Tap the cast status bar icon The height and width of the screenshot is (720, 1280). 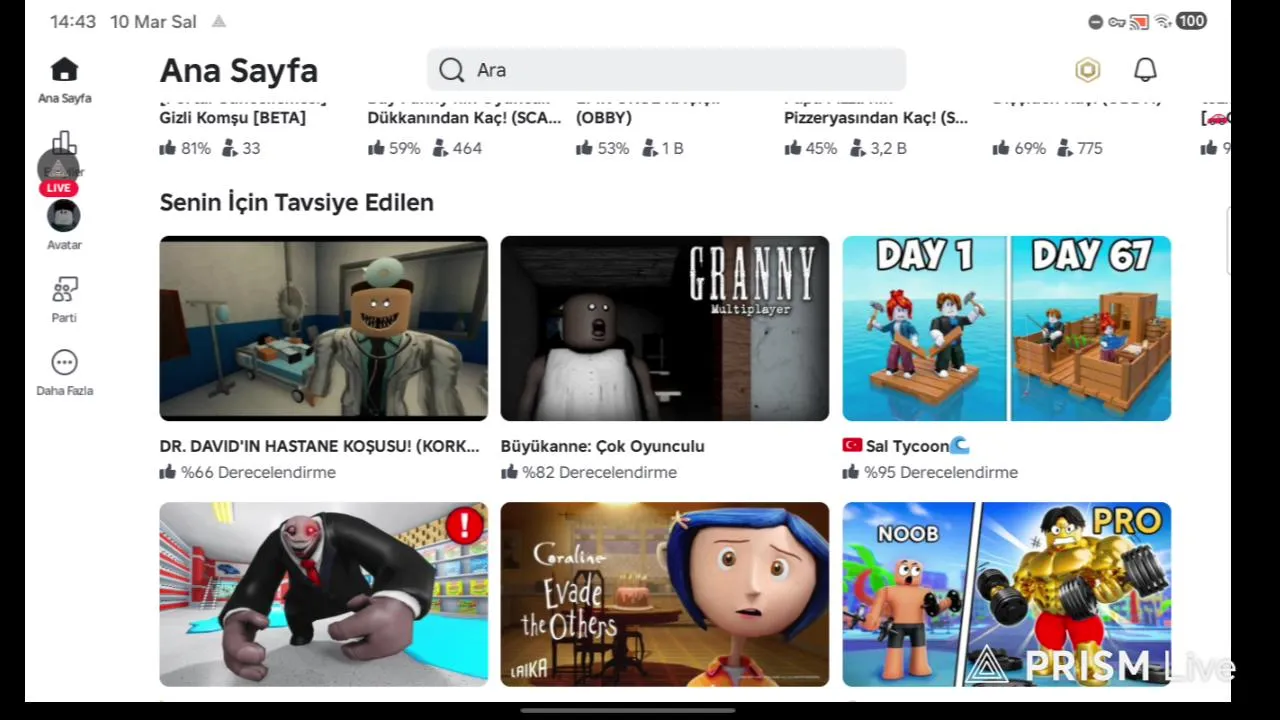pos(1140,21)
